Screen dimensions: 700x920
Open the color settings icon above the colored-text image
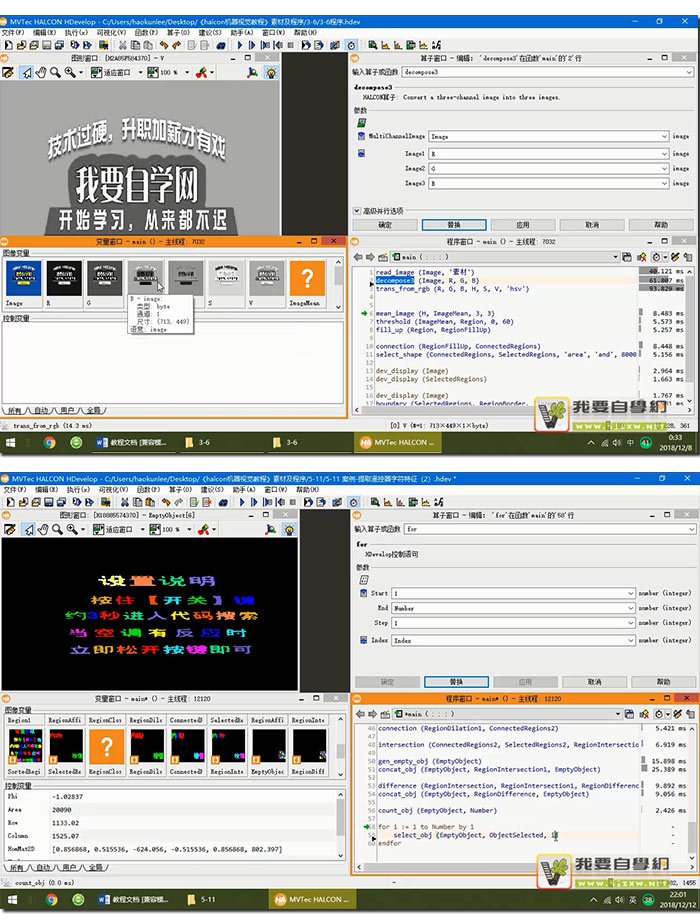(204, 529)
